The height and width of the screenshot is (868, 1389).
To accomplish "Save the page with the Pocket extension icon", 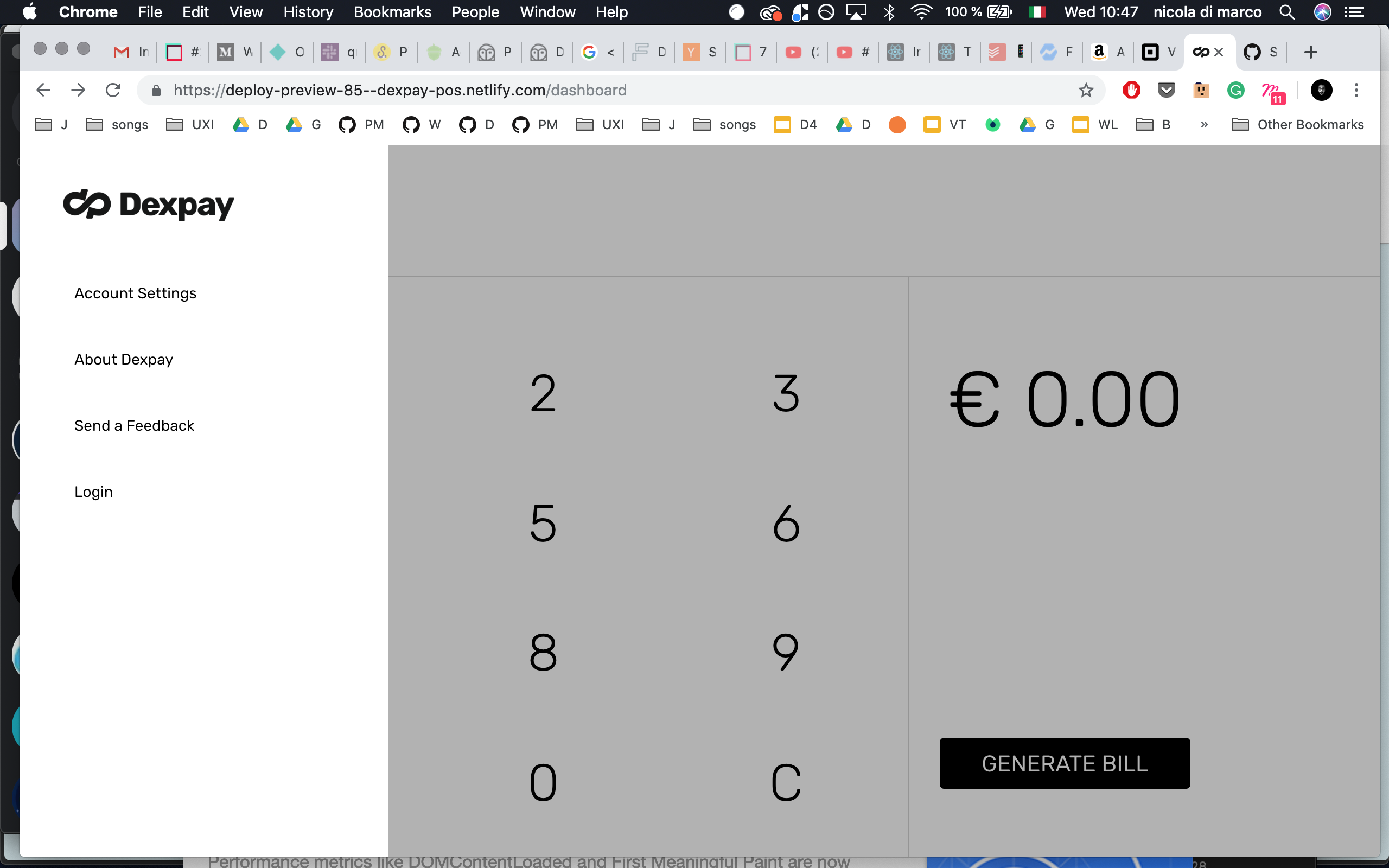I will 1165,90.
